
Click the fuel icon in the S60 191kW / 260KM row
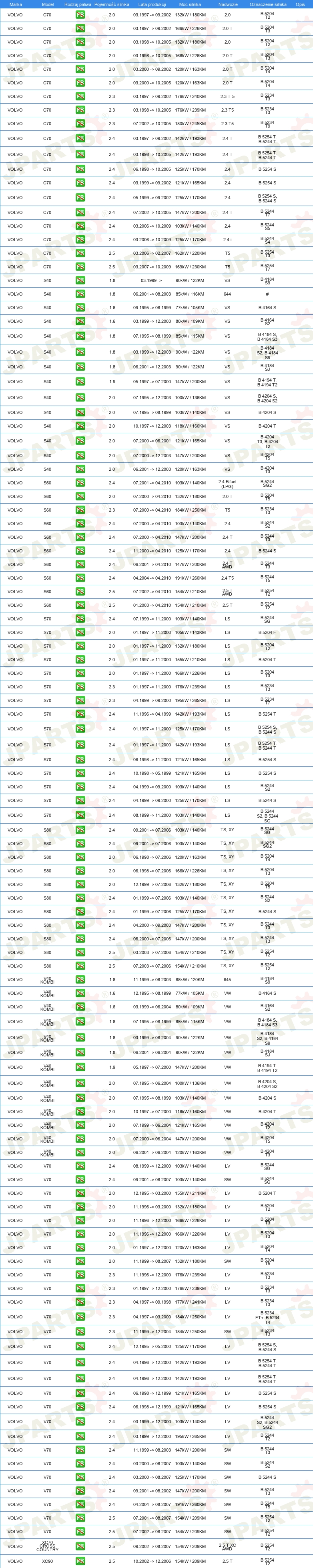coord(80,578)
